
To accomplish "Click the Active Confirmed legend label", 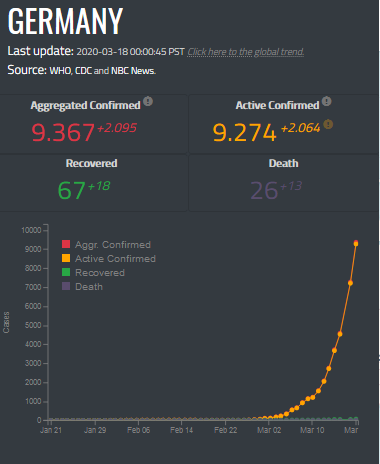I will point(115,259).
